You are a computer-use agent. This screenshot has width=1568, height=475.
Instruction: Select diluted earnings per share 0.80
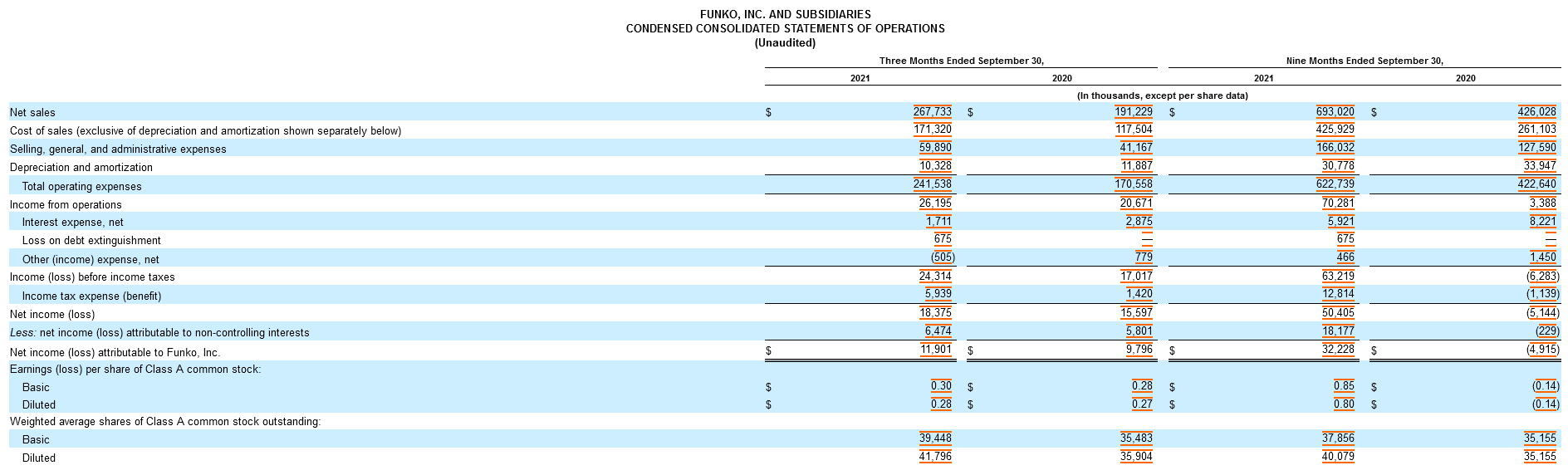(x=1344, y=404)
